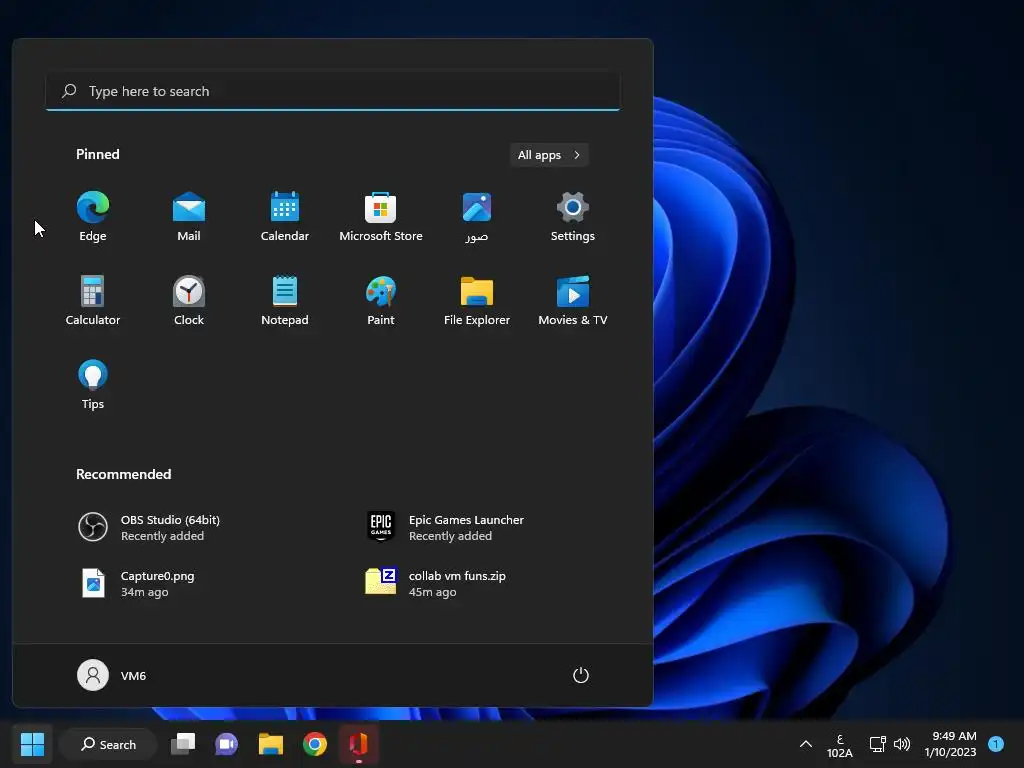Open Task View on the taskbar
The height and width of the screenshot is (768, 1024).
(x=183, y=744)
